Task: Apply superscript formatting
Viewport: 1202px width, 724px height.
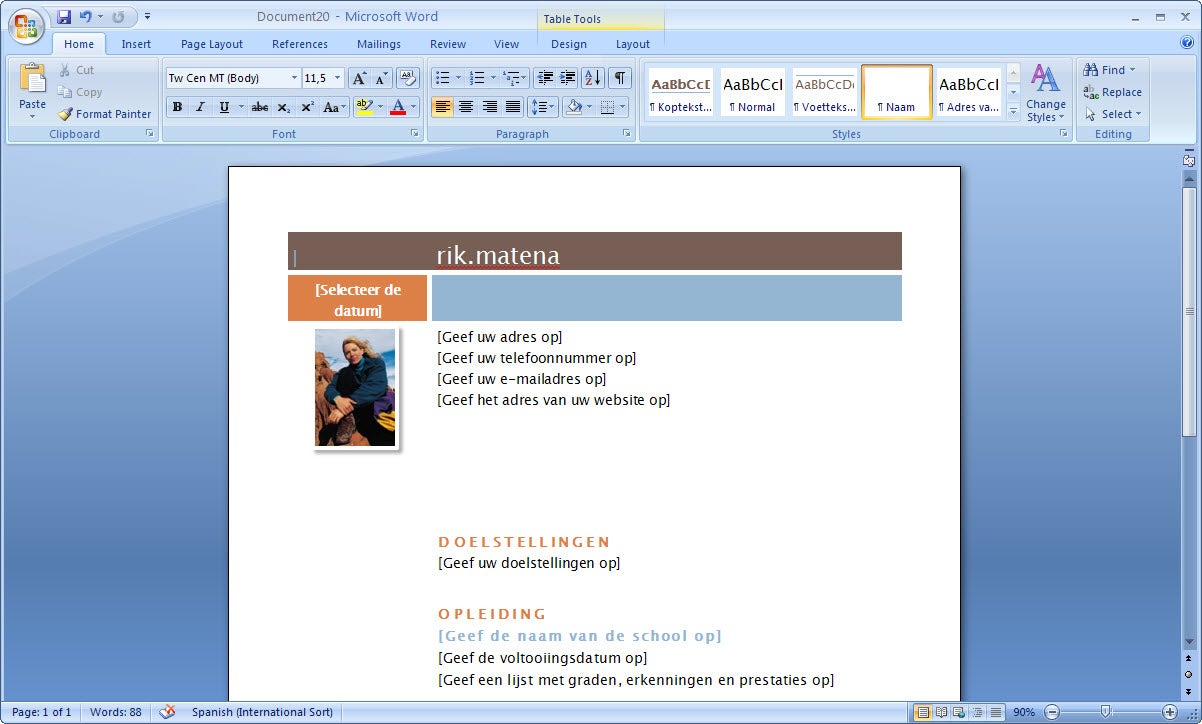Action: coord(307,107)
